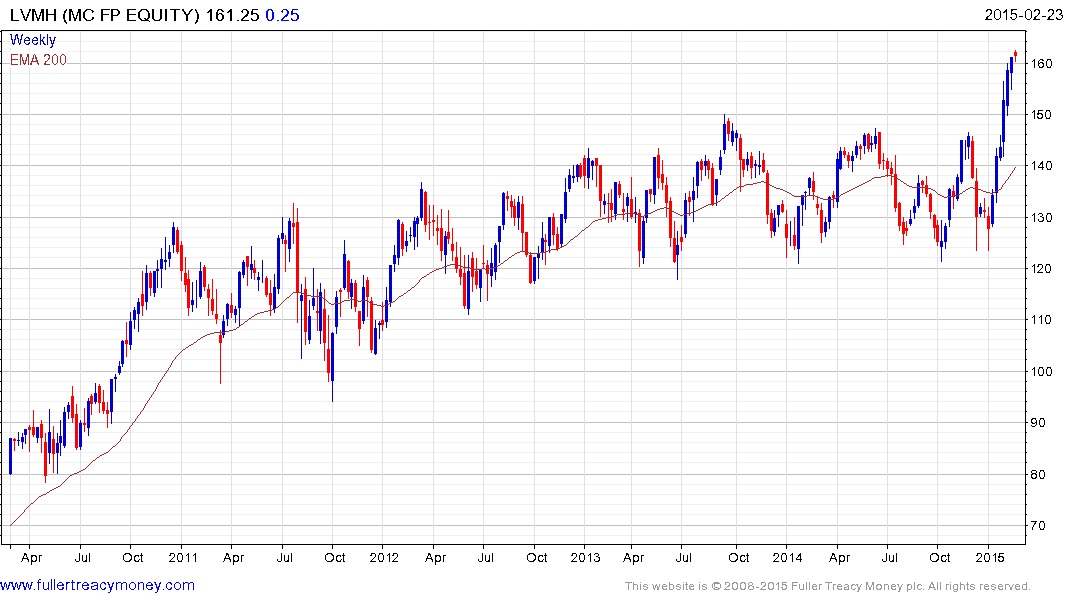Open the www.fullertreacymoney.com link
This screenshot has width=1075, height=600.
tap(97, 585)
